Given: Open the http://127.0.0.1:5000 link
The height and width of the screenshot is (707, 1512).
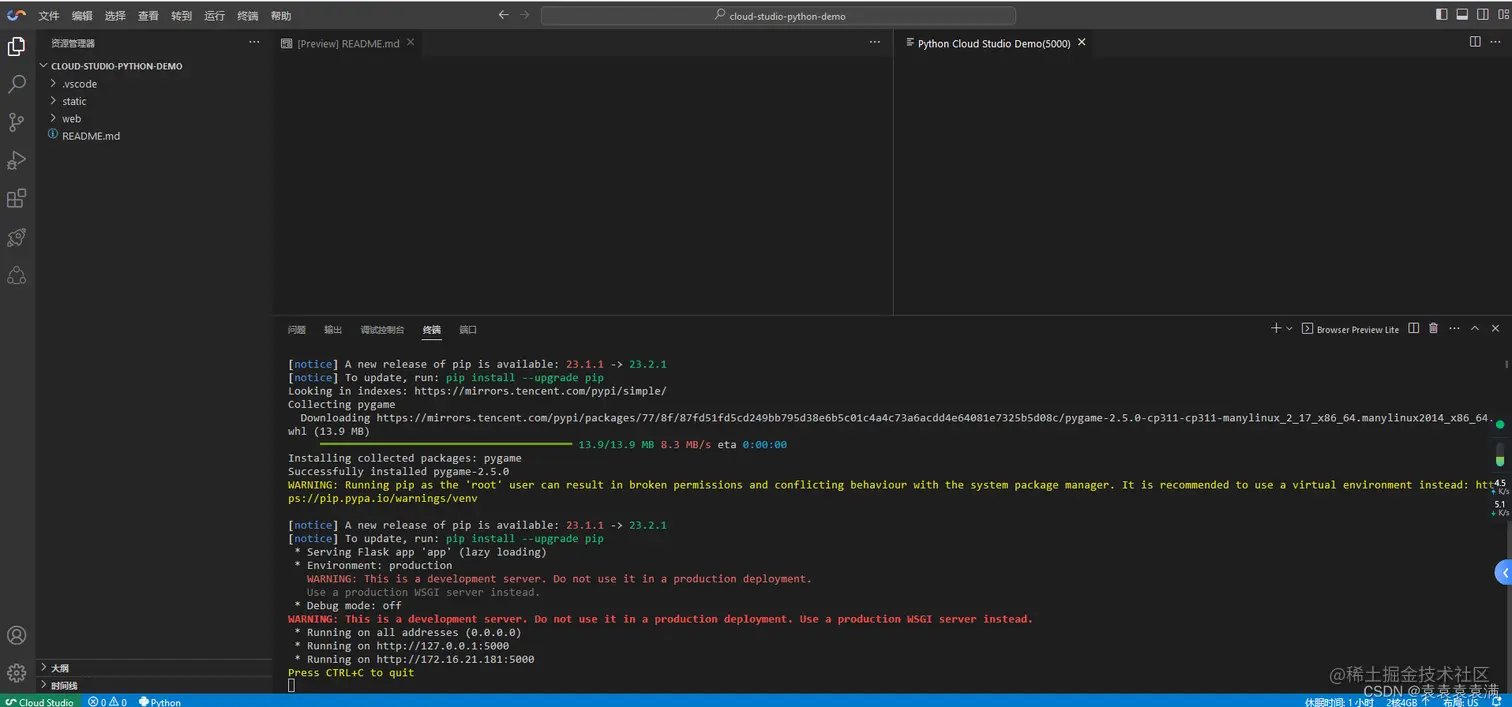Looking at the screenshot, I should [442, 646].
